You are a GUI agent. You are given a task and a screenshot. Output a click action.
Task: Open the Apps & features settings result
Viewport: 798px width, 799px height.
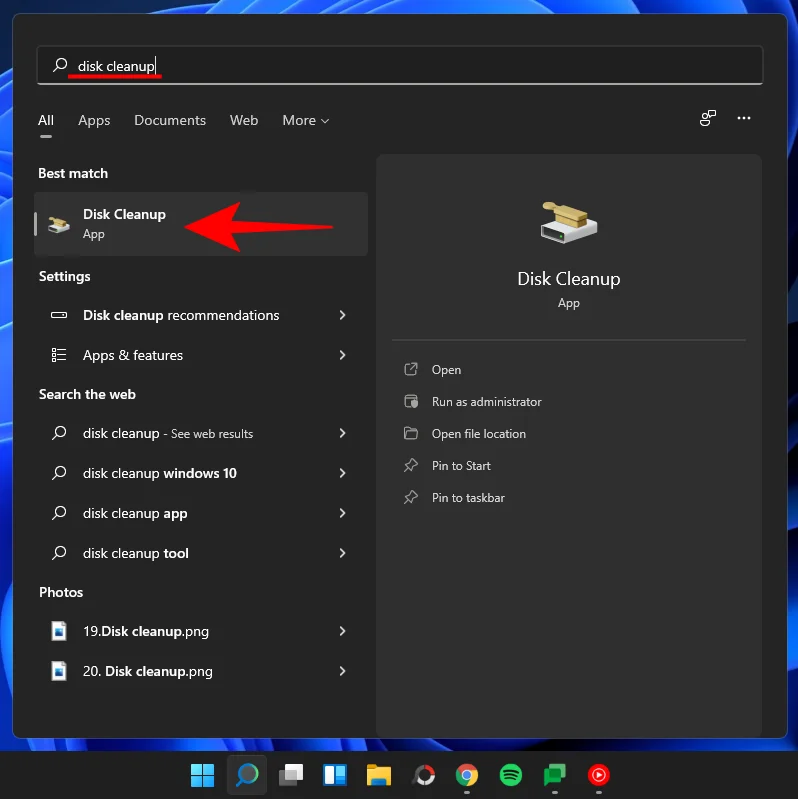click(201, 355)
